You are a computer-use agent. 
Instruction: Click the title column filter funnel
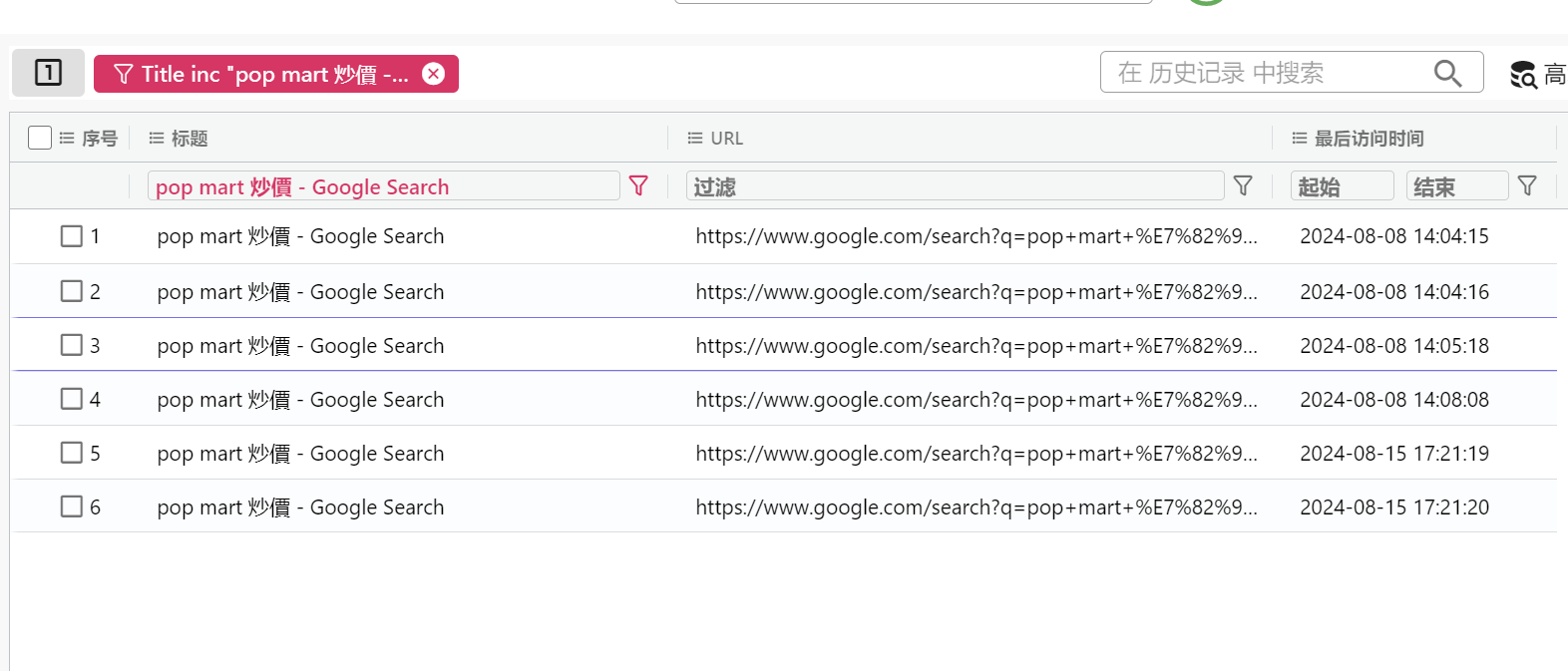tap(638, 185)
